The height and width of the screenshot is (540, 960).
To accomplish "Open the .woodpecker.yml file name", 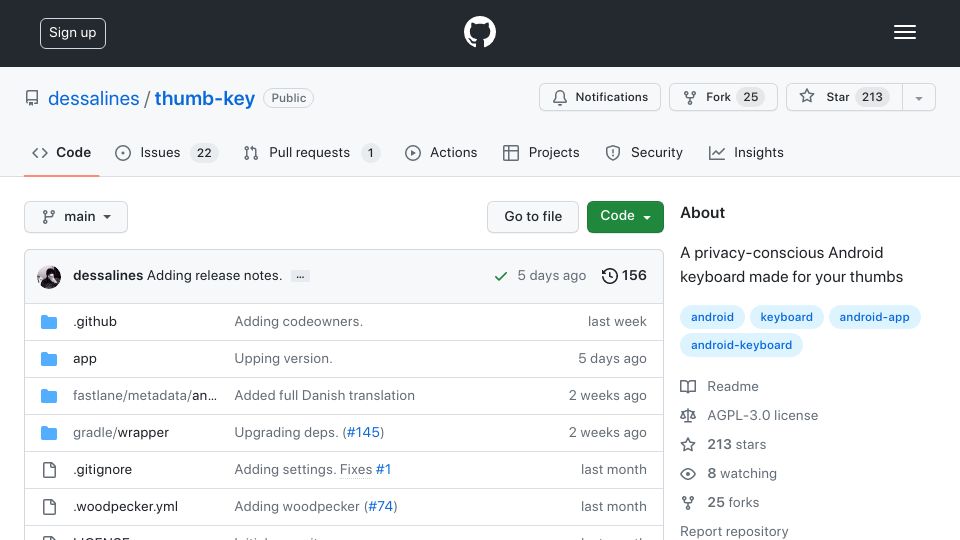I will 126,507.
